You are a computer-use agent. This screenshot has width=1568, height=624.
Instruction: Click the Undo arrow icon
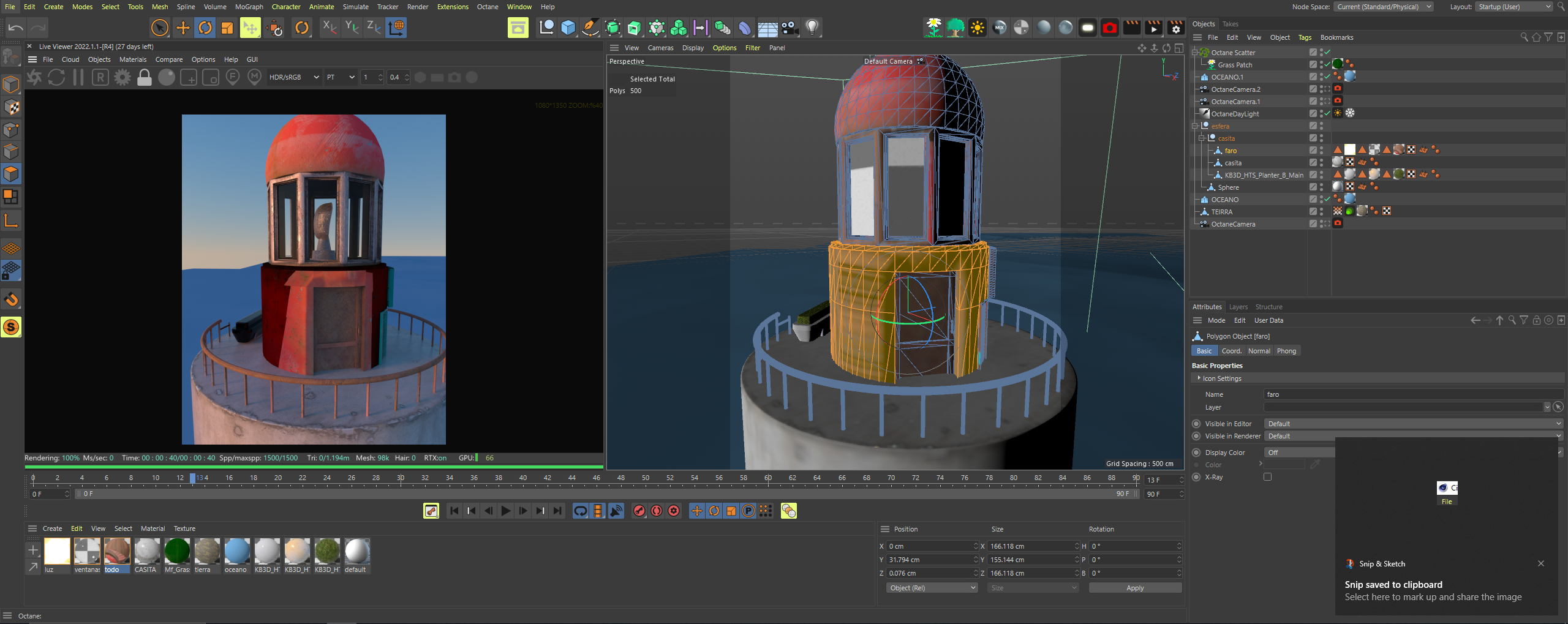click(16, 28)
